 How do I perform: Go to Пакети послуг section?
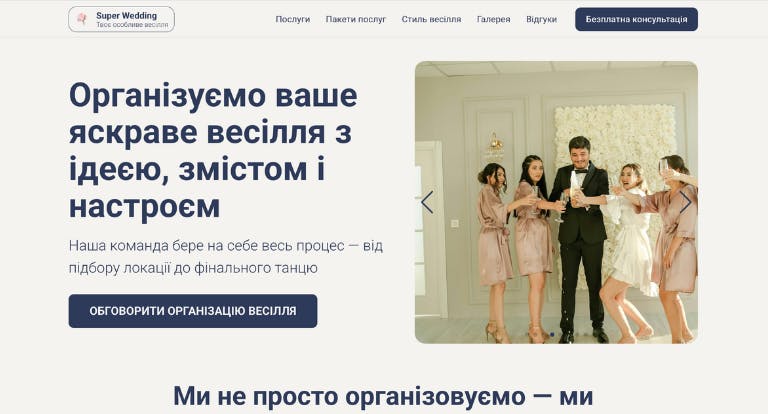click(356, 19)
